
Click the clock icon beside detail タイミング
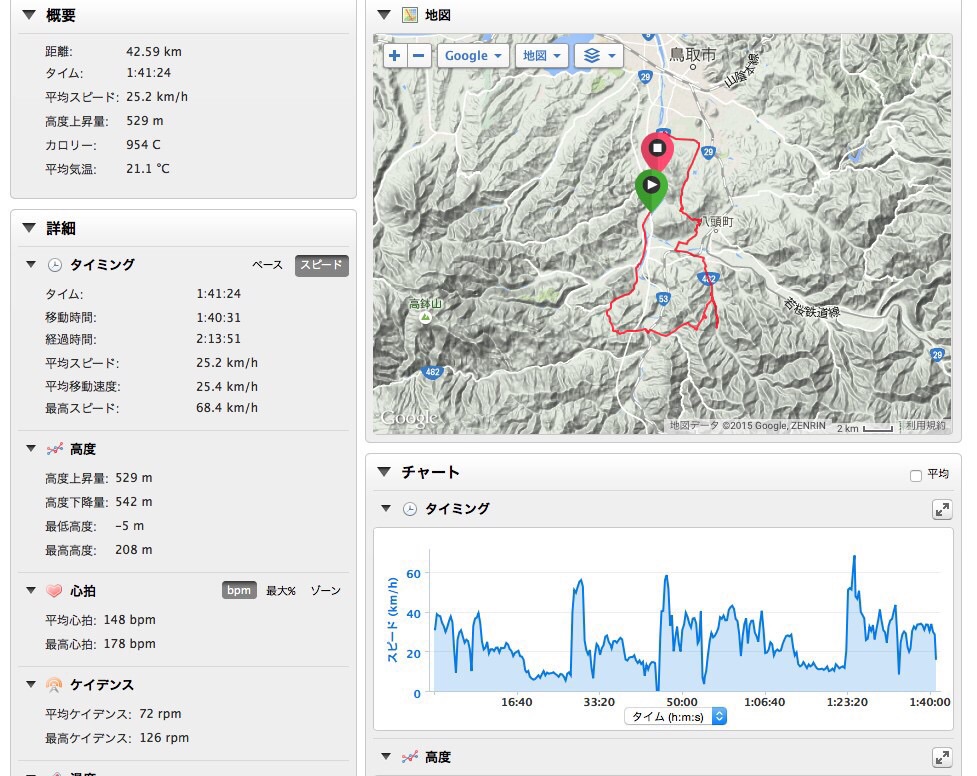pos(55,265)
